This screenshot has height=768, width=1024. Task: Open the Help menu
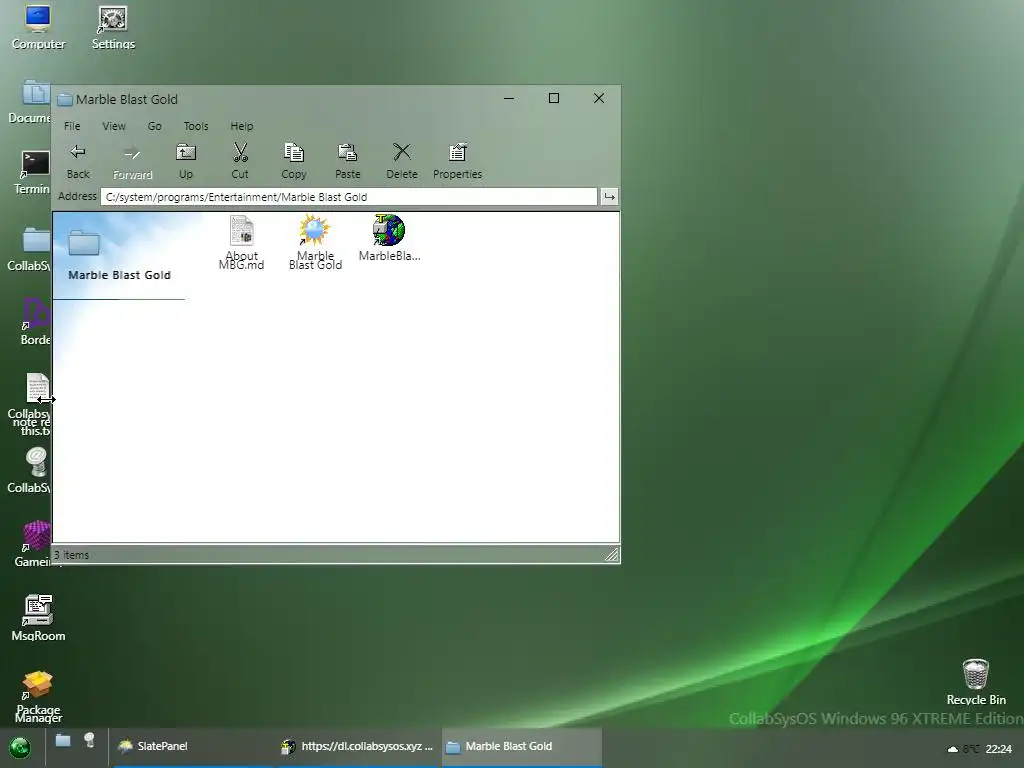click(242, 126)
